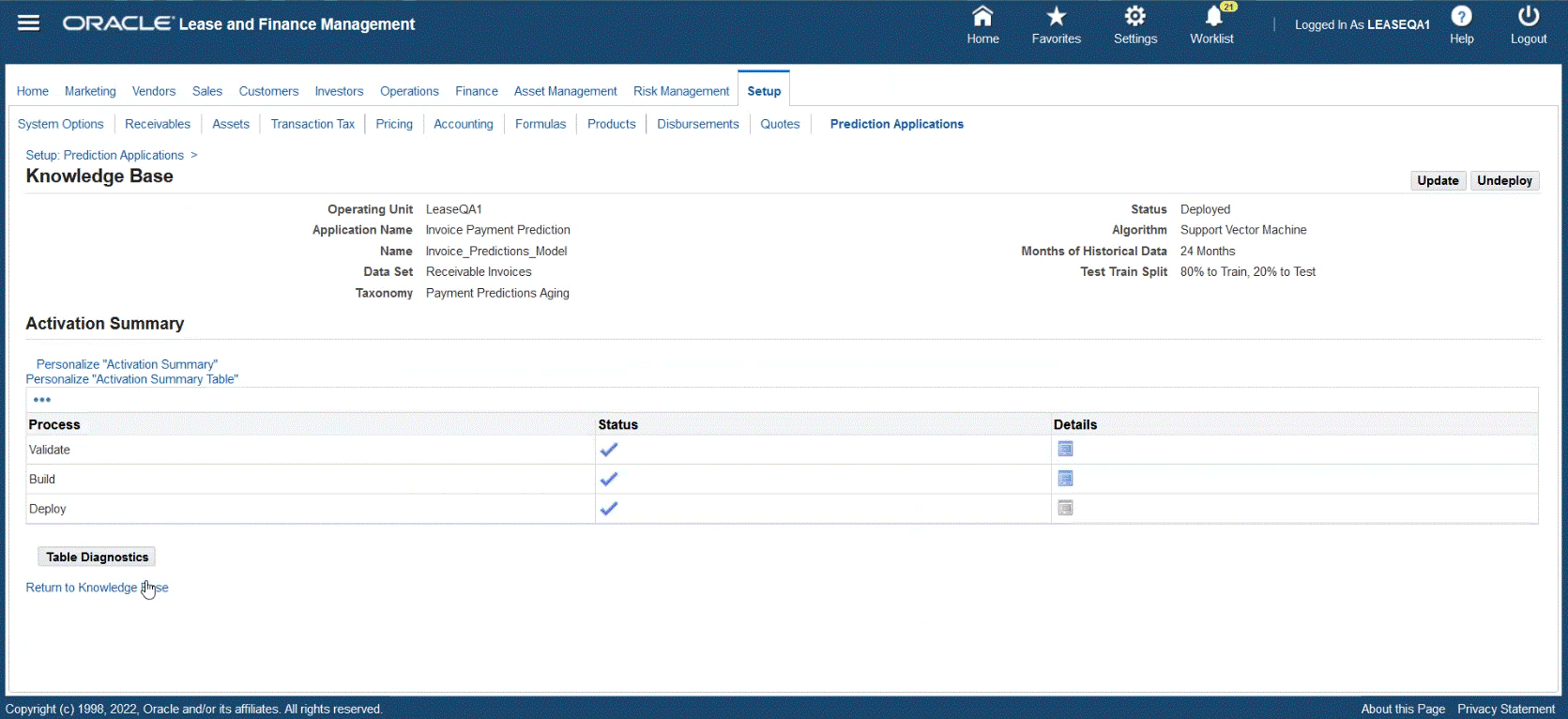
Task: Open Receivables subtab
Action: tap(158, 124)
